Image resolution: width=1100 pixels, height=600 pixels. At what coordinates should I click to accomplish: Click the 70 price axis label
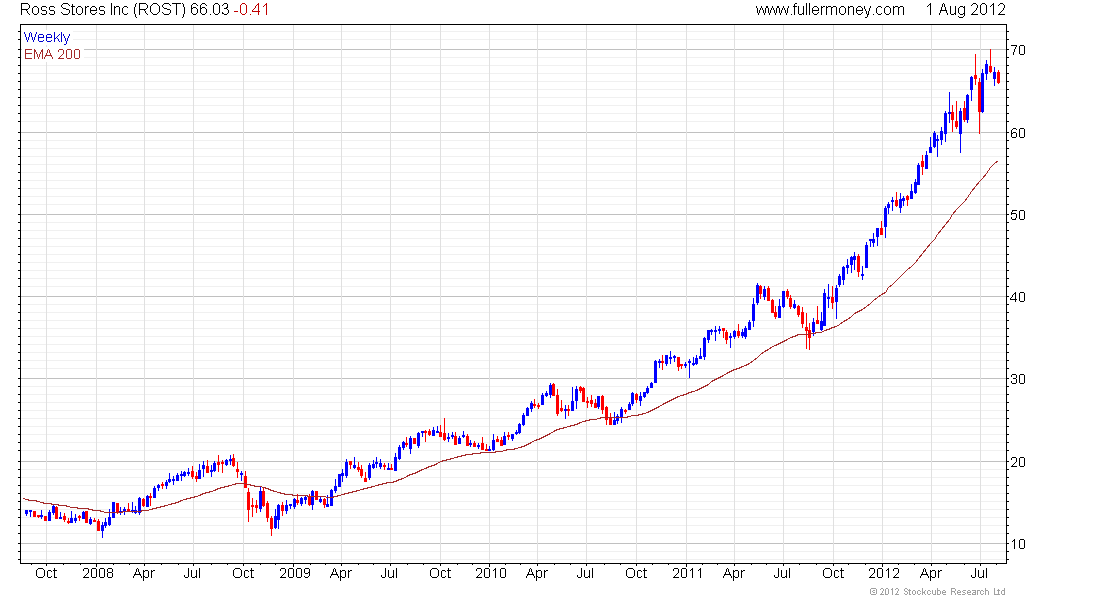1017,51
